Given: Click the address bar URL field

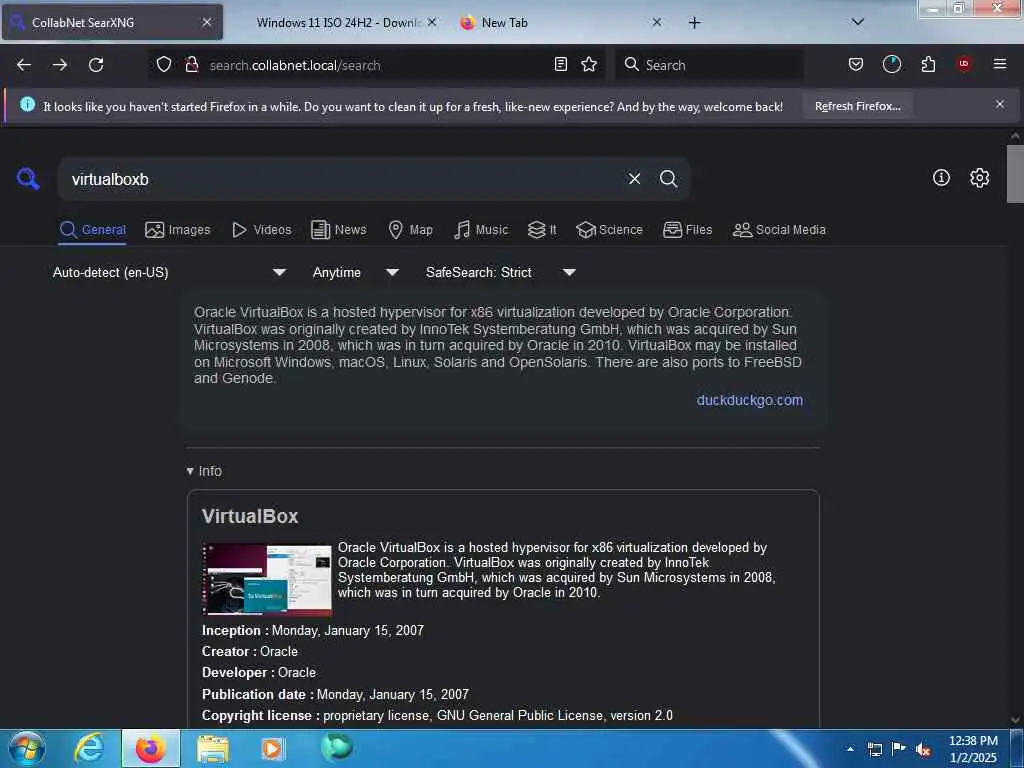Looking at the screenshot, I should coord(376,65).
